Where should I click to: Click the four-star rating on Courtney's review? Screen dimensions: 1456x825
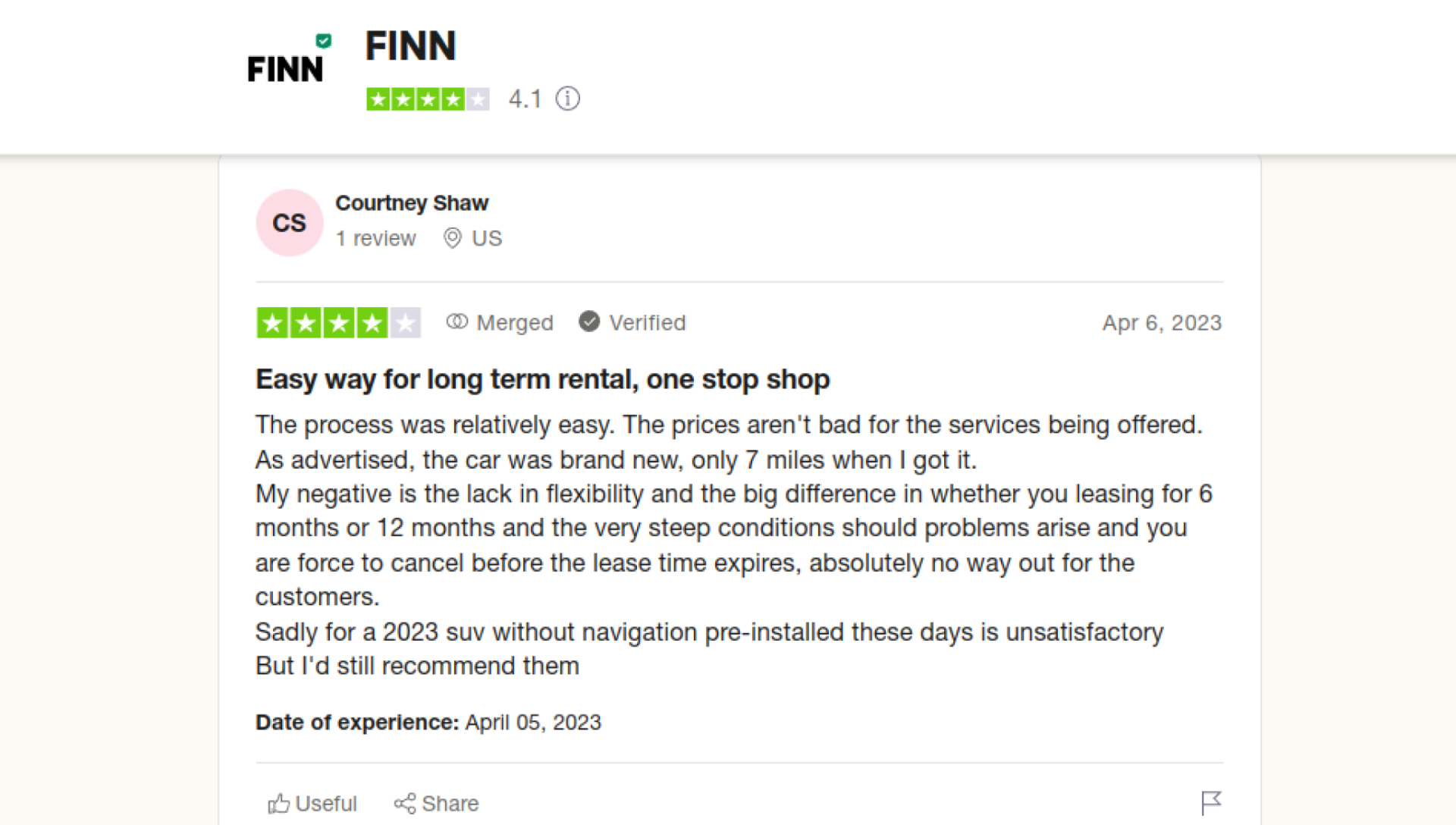tap(338, 322)
